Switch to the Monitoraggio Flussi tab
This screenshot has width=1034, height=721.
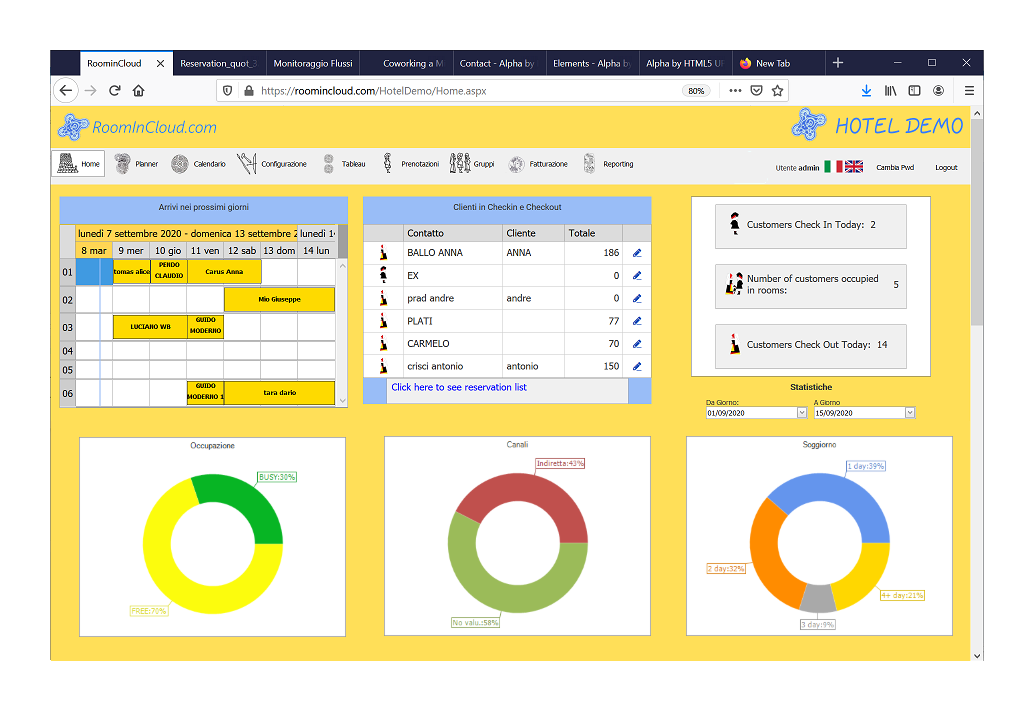tap(312, 63)
